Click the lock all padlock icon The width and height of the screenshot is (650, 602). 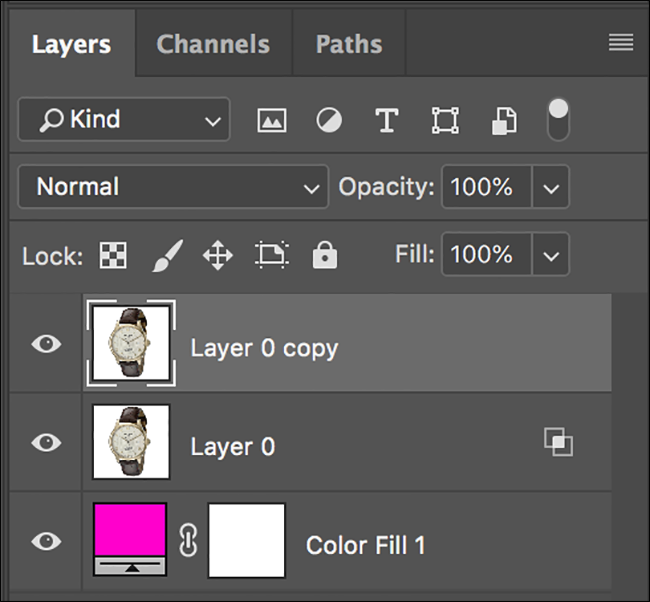tap(324, 256)
